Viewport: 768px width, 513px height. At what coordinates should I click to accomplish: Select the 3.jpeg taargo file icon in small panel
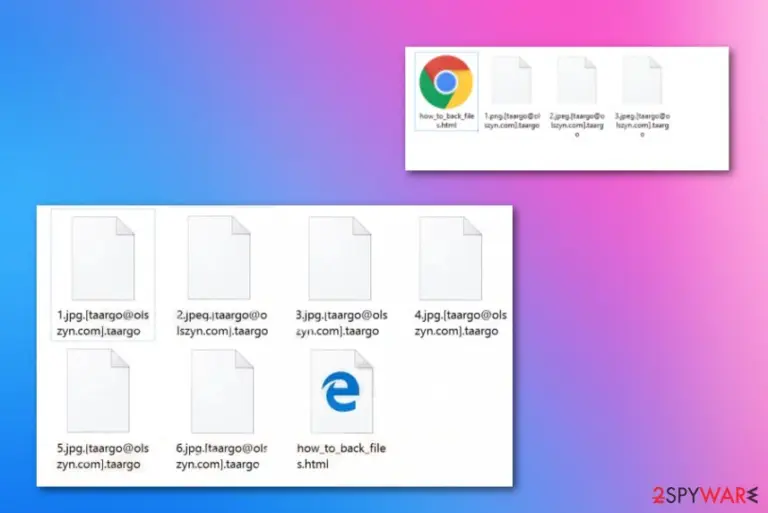click(x=642, y=80)
